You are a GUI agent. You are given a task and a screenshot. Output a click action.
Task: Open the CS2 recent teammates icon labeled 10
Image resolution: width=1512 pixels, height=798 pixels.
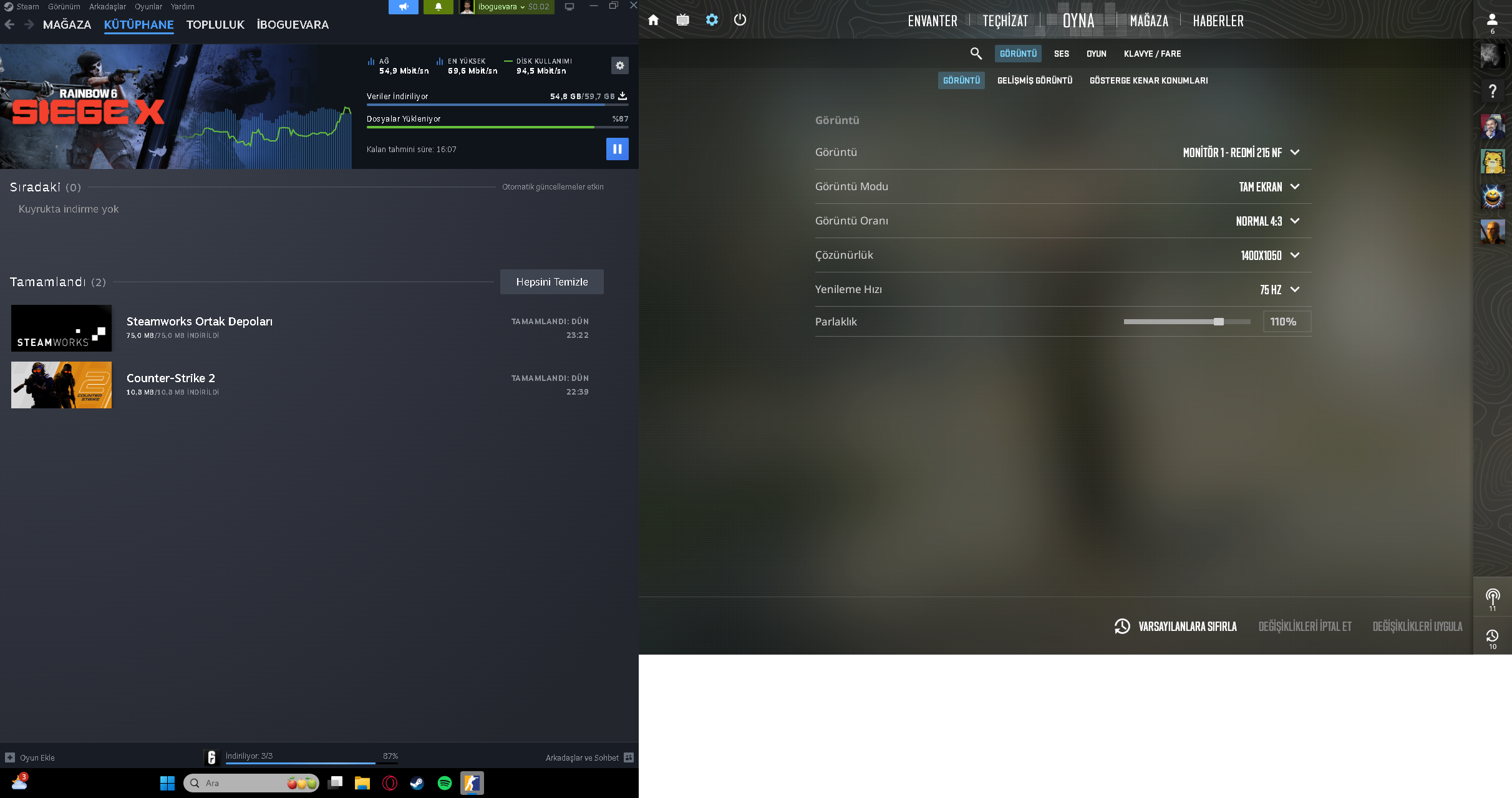tap(1493, 636)
